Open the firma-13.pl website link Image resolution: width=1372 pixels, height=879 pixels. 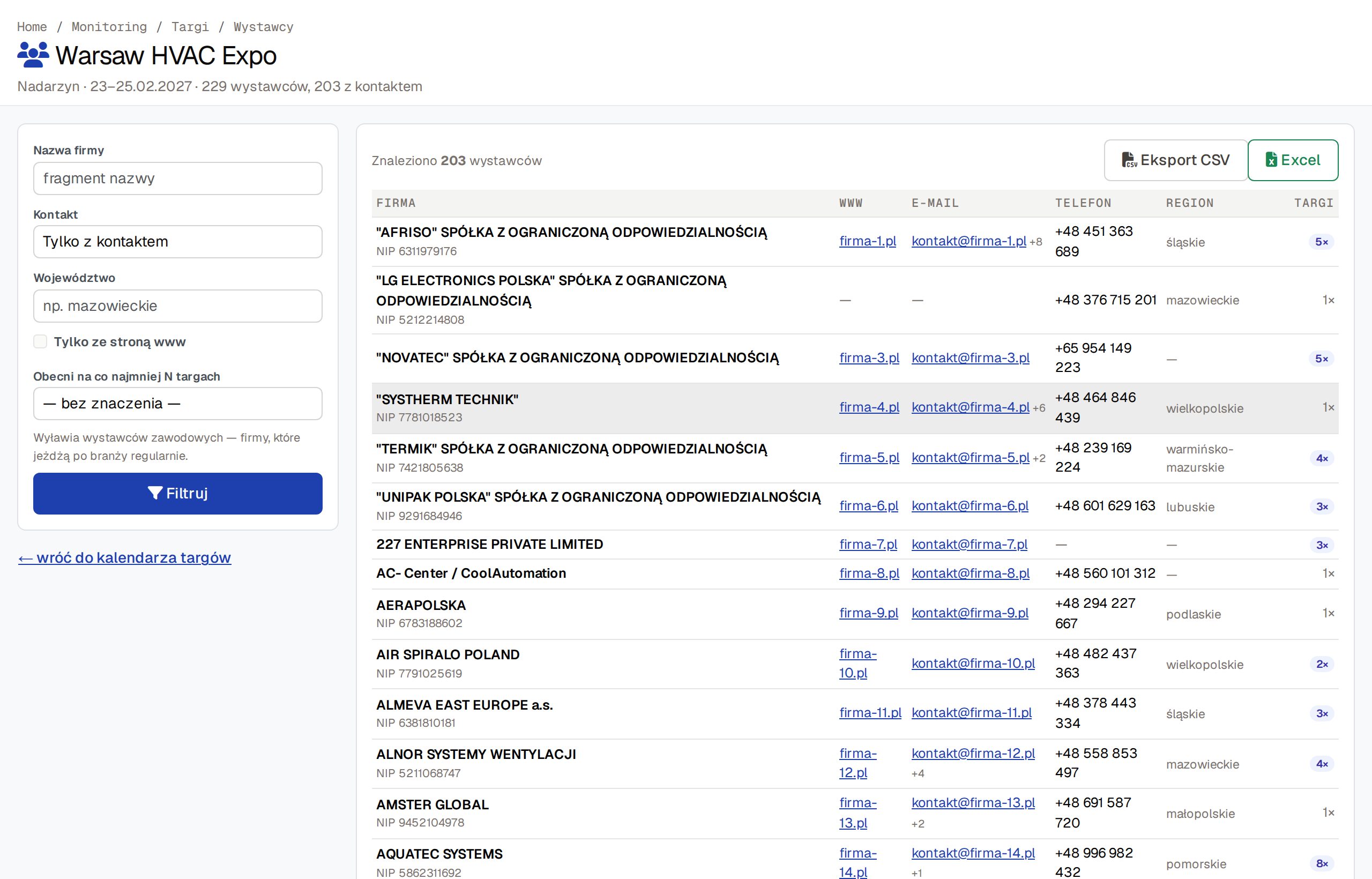(x=858, y=813)
